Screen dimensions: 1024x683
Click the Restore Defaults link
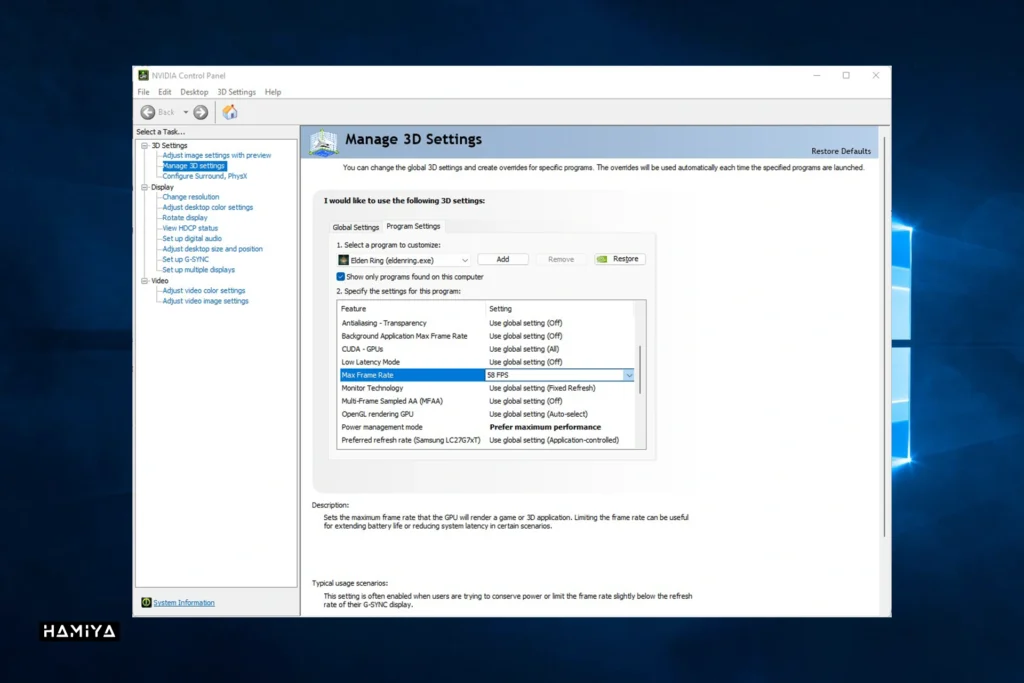[x=840, y=151]
